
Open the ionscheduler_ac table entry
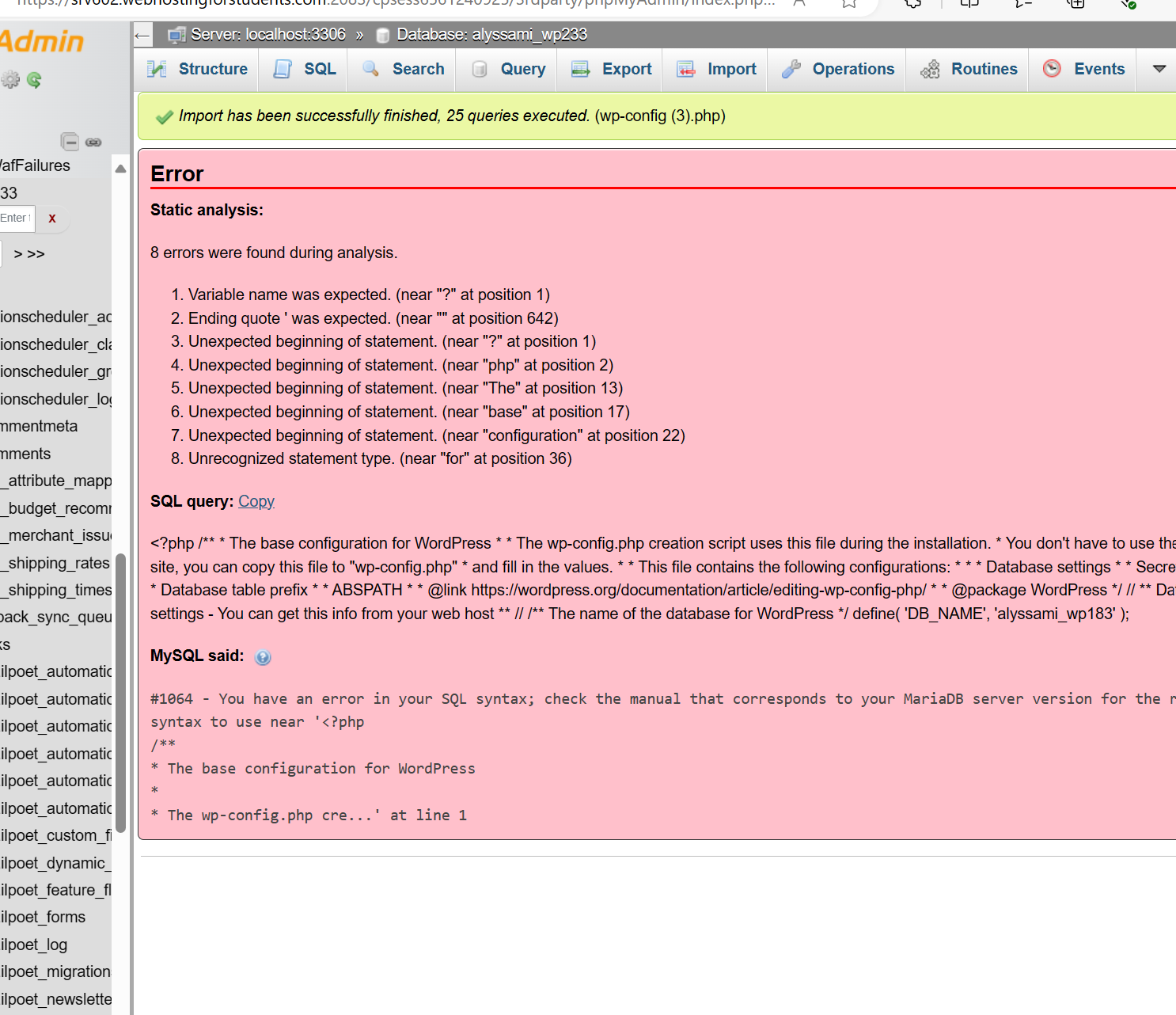pos(55,317)
